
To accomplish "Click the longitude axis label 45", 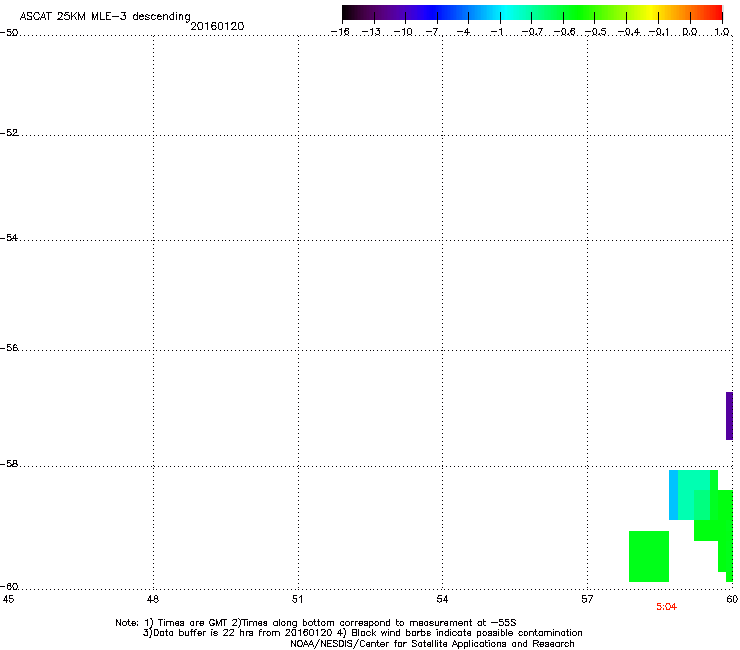I will click(x=8, y=599).
